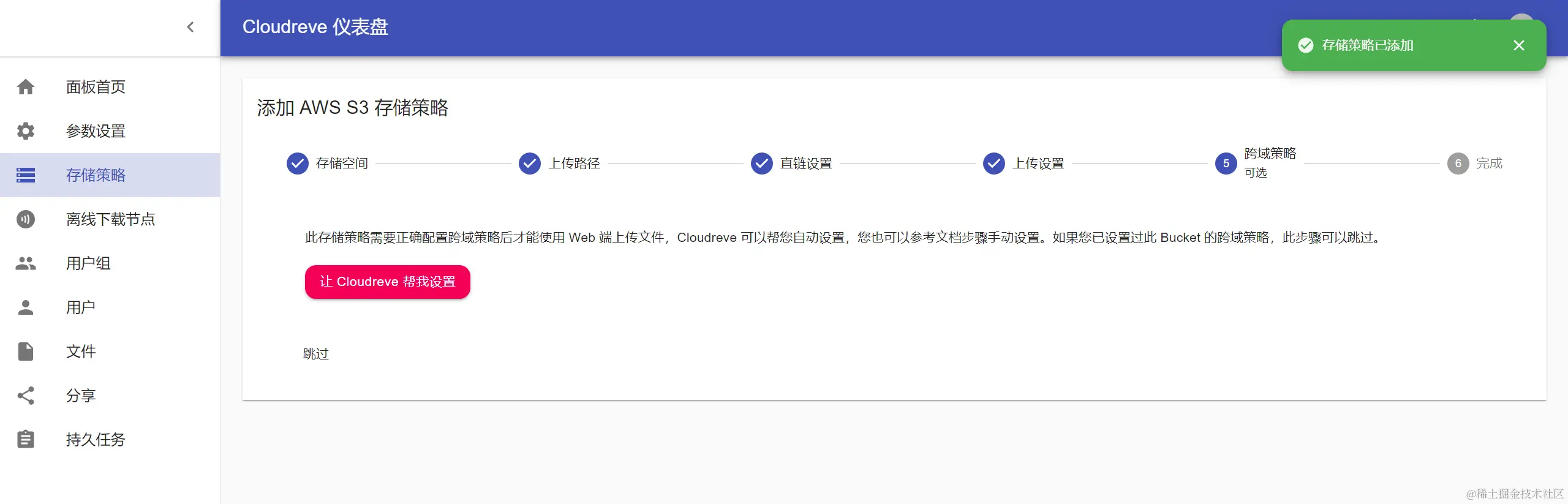Click 让 Cloudreve 帮我设置 button

pos(388,282)
